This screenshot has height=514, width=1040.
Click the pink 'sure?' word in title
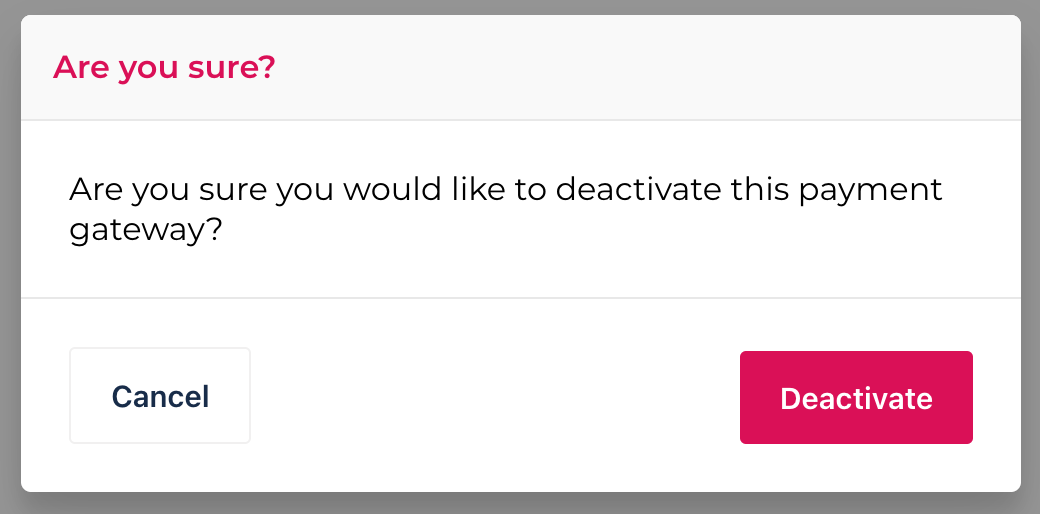(x=231, y=68)
